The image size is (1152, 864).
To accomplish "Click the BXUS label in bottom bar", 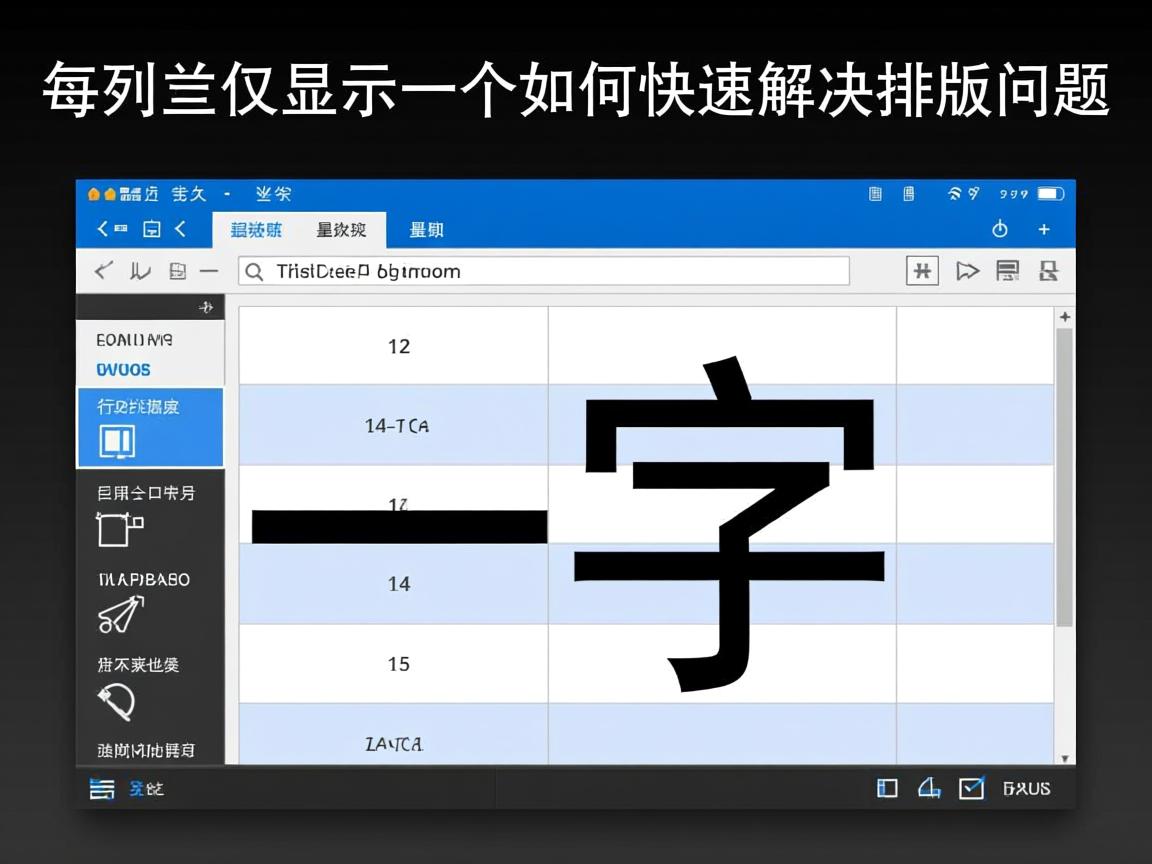I will (1027, 788).
